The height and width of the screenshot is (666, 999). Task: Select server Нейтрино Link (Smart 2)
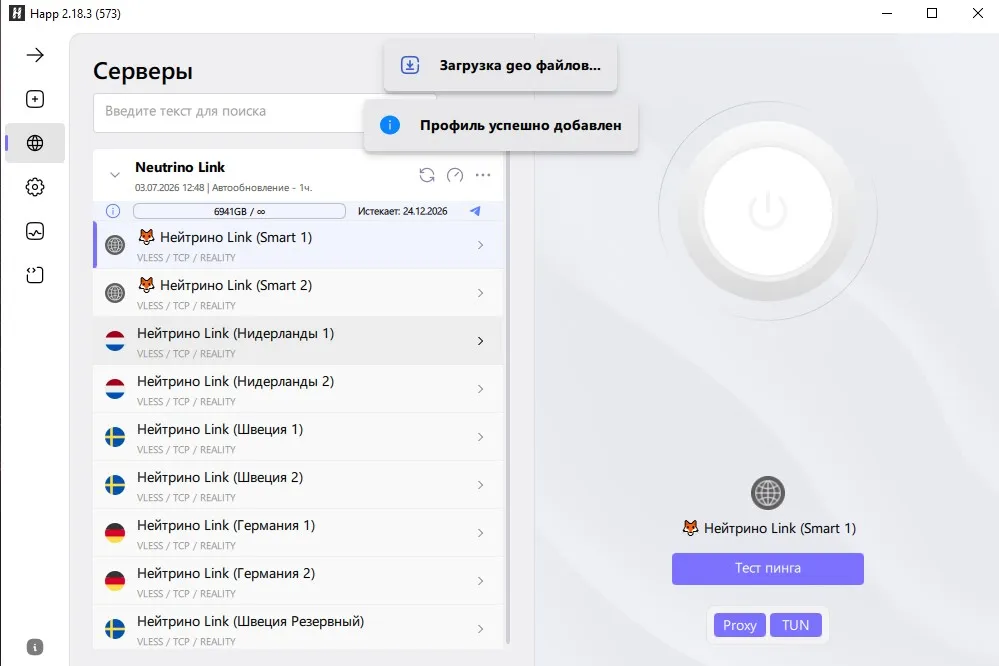[298, 293]
